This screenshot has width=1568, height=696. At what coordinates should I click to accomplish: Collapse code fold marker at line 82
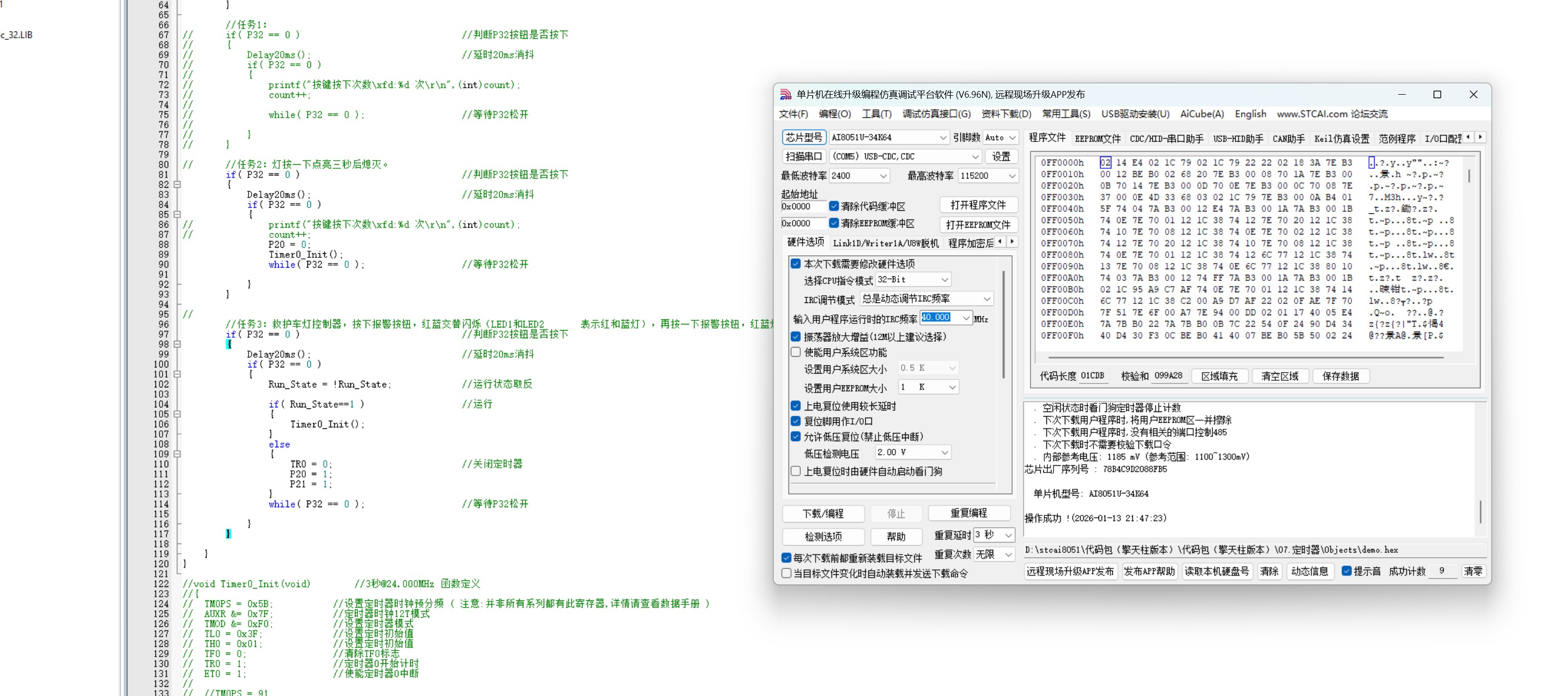tap(177, 185)
